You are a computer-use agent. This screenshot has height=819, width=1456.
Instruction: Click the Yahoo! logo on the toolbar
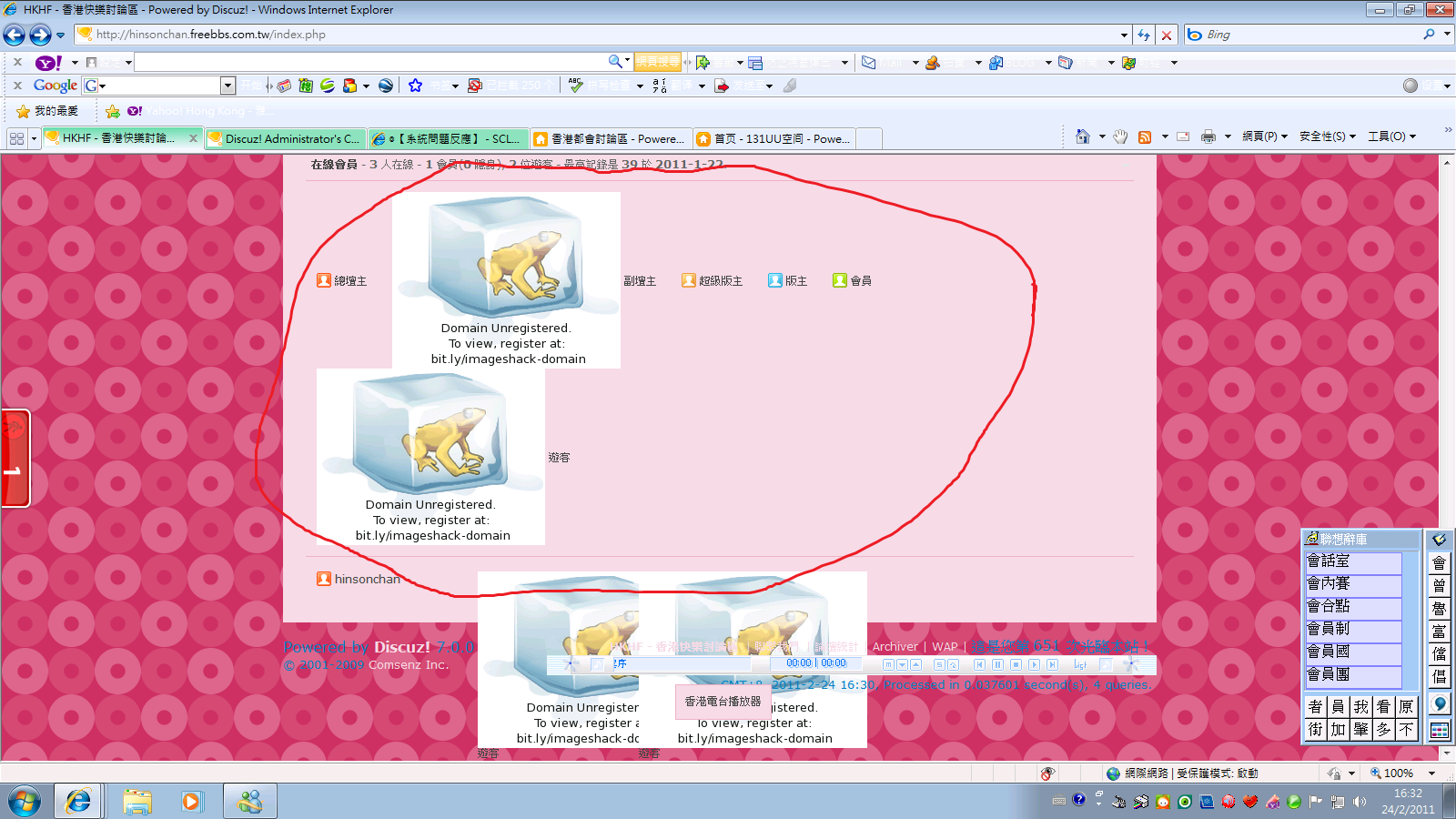coord(47,63)
